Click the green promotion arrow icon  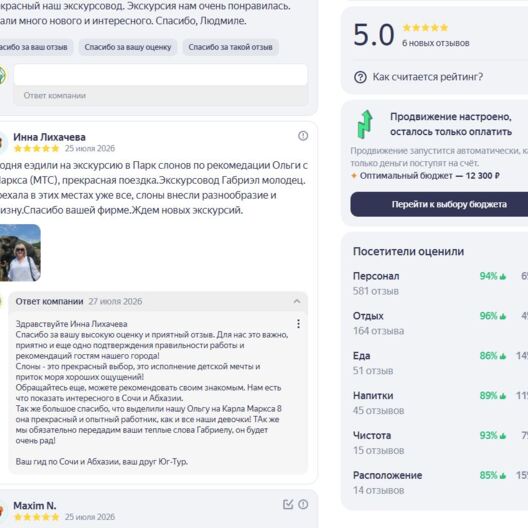[x=365, y=124]
